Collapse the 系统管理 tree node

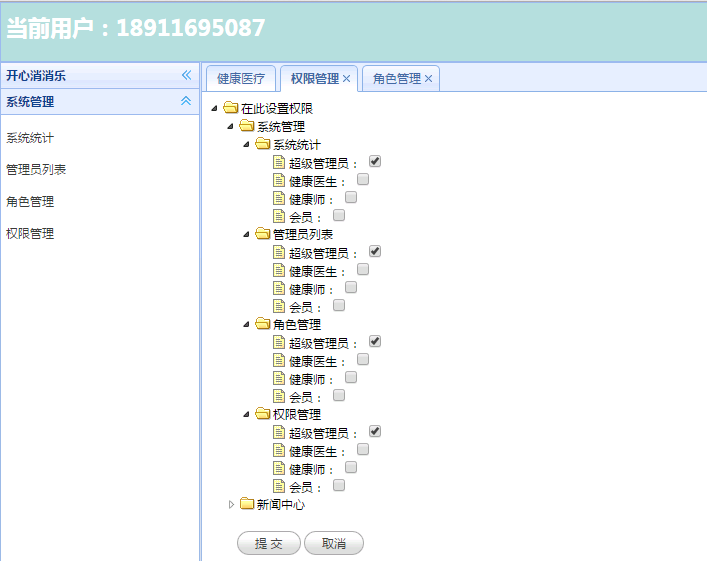pyautogui.click(x=230, y=126)
